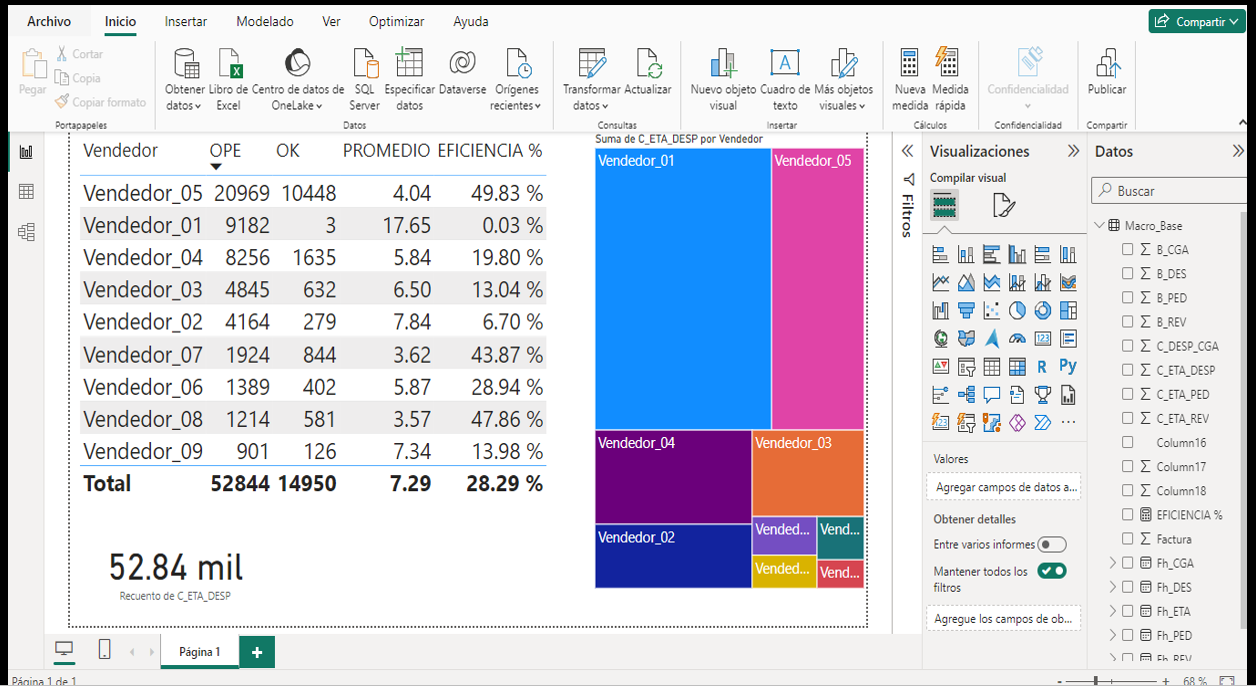Enable the Entre varios informes toggle

[1051, 545]
